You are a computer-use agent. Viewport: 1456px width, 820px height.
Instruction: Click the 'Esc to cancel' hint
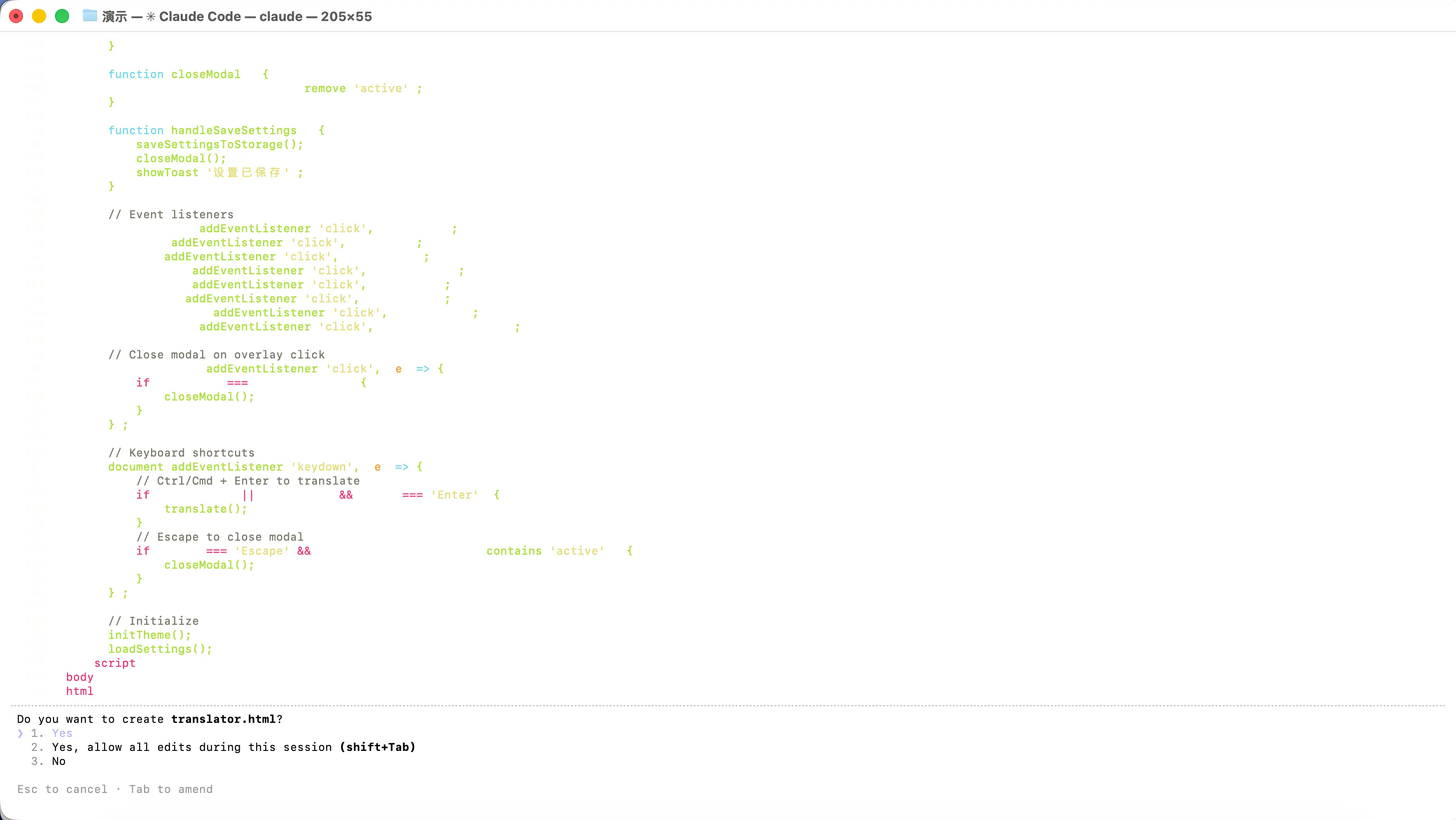[x=62, y=789]
